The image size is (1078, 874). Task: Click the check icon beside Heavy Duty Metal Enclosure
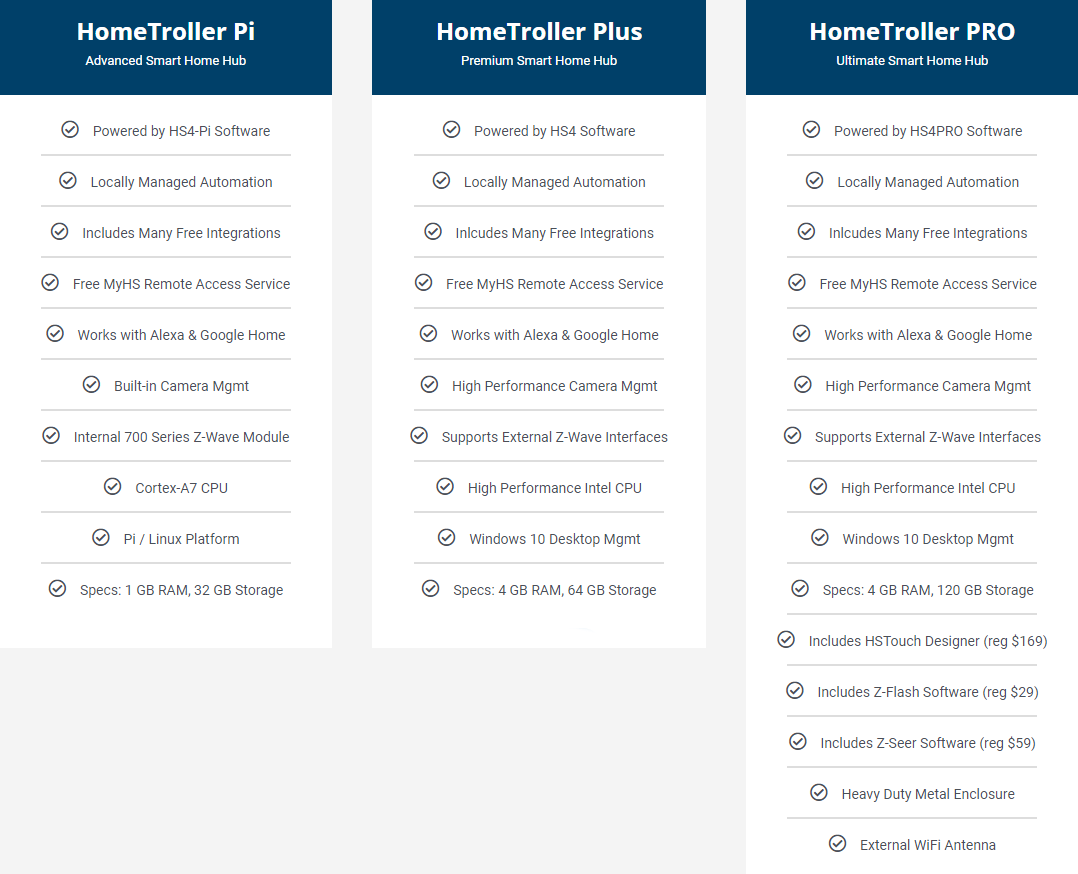tap(819, 792)
